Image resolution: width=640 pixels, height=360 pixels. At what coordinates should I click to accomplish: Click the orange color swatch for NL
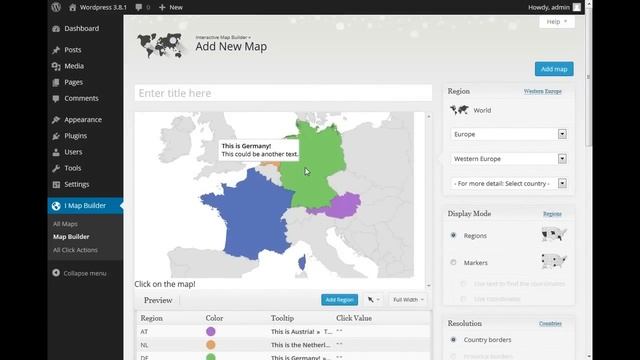(x=211, y=345)
